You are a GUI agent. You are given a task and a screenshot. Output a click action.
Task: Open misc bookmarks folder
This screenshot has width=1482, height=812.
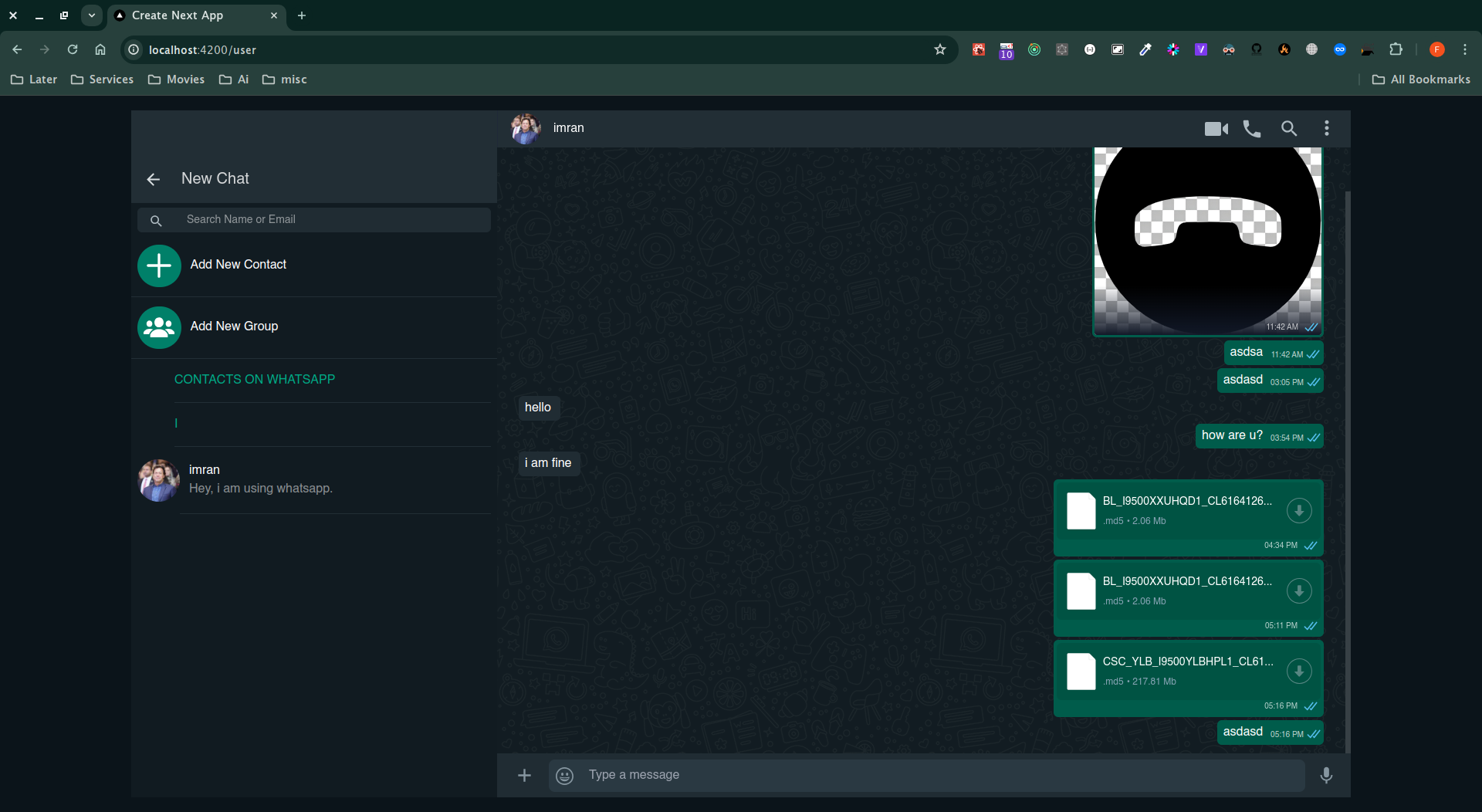(285, 80)
